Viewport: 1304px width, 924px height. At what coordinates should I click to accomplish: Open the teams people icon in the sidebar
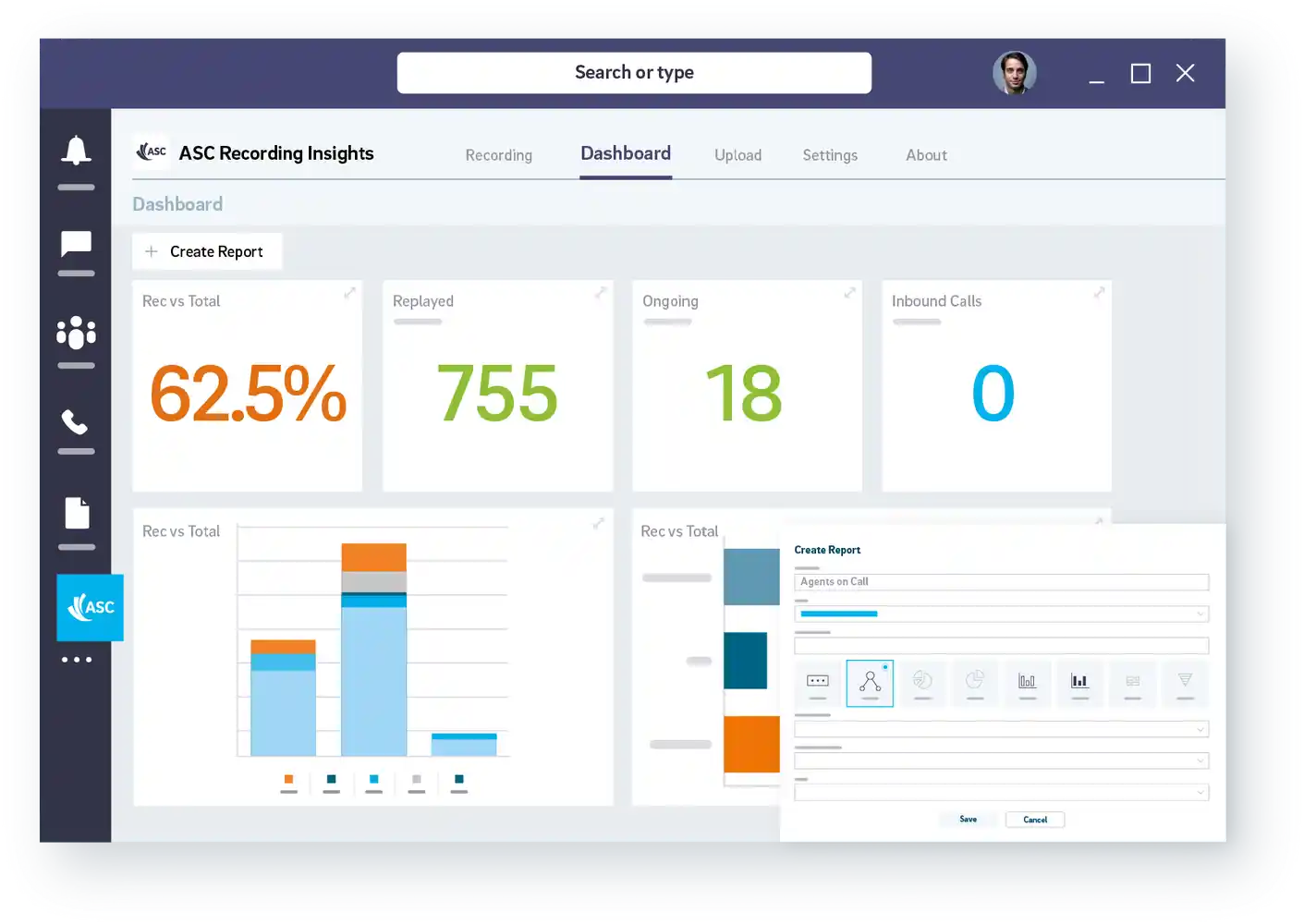click(x=76, y=333)
